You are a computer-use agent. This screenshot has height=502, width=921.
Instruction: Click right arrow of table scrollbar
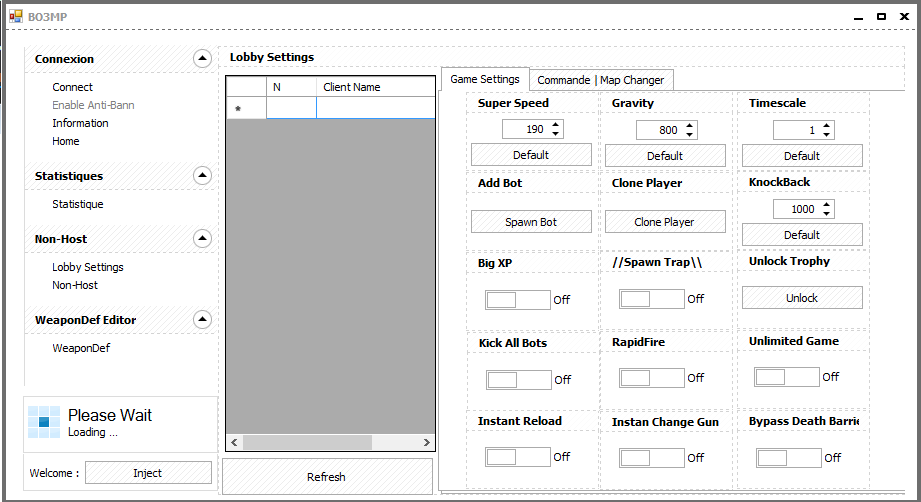pyautogui.click(x=427, y=442)
